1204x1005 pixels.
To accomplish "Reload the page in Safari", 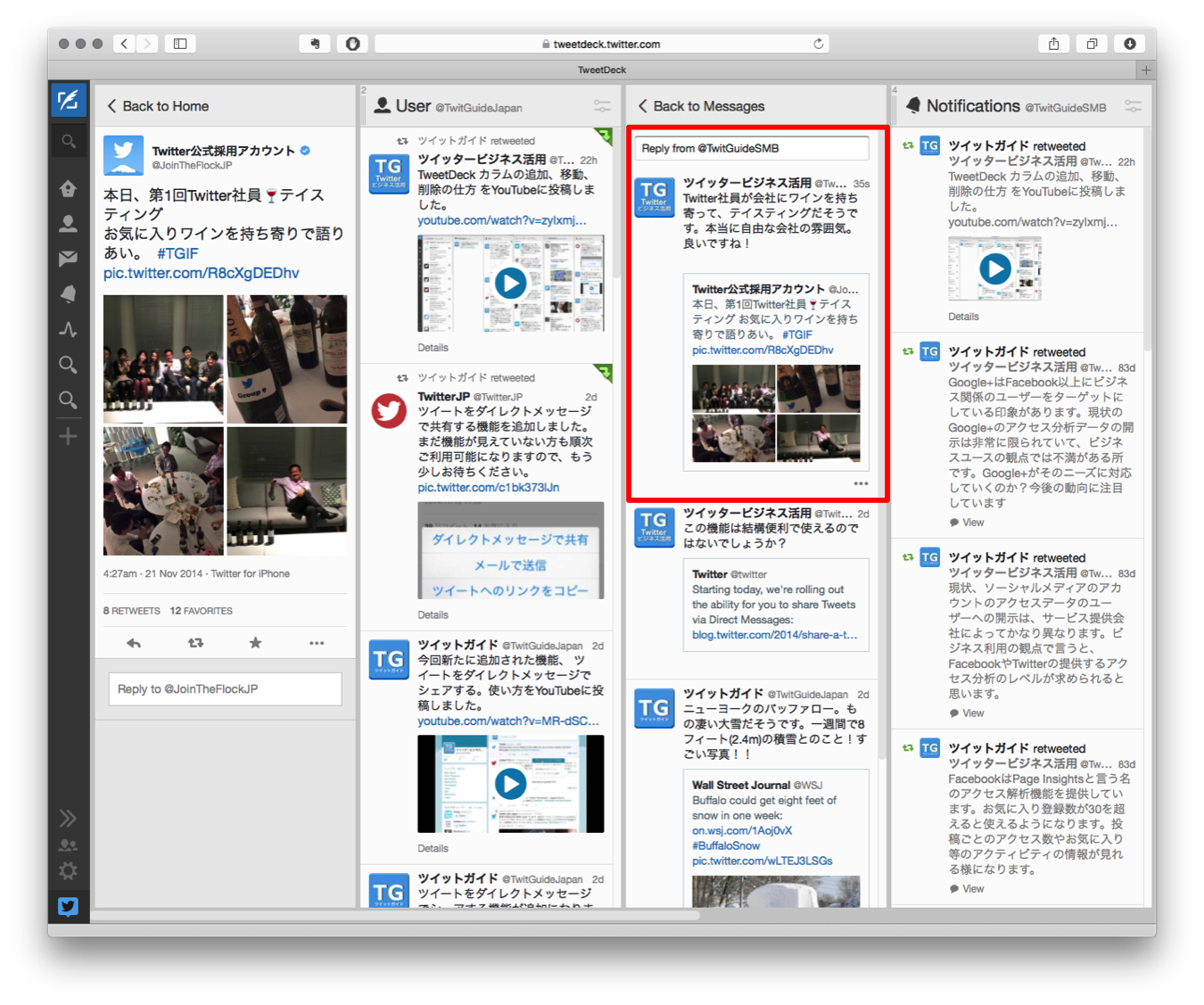I will pyautogui.click(x=818, y=44).
